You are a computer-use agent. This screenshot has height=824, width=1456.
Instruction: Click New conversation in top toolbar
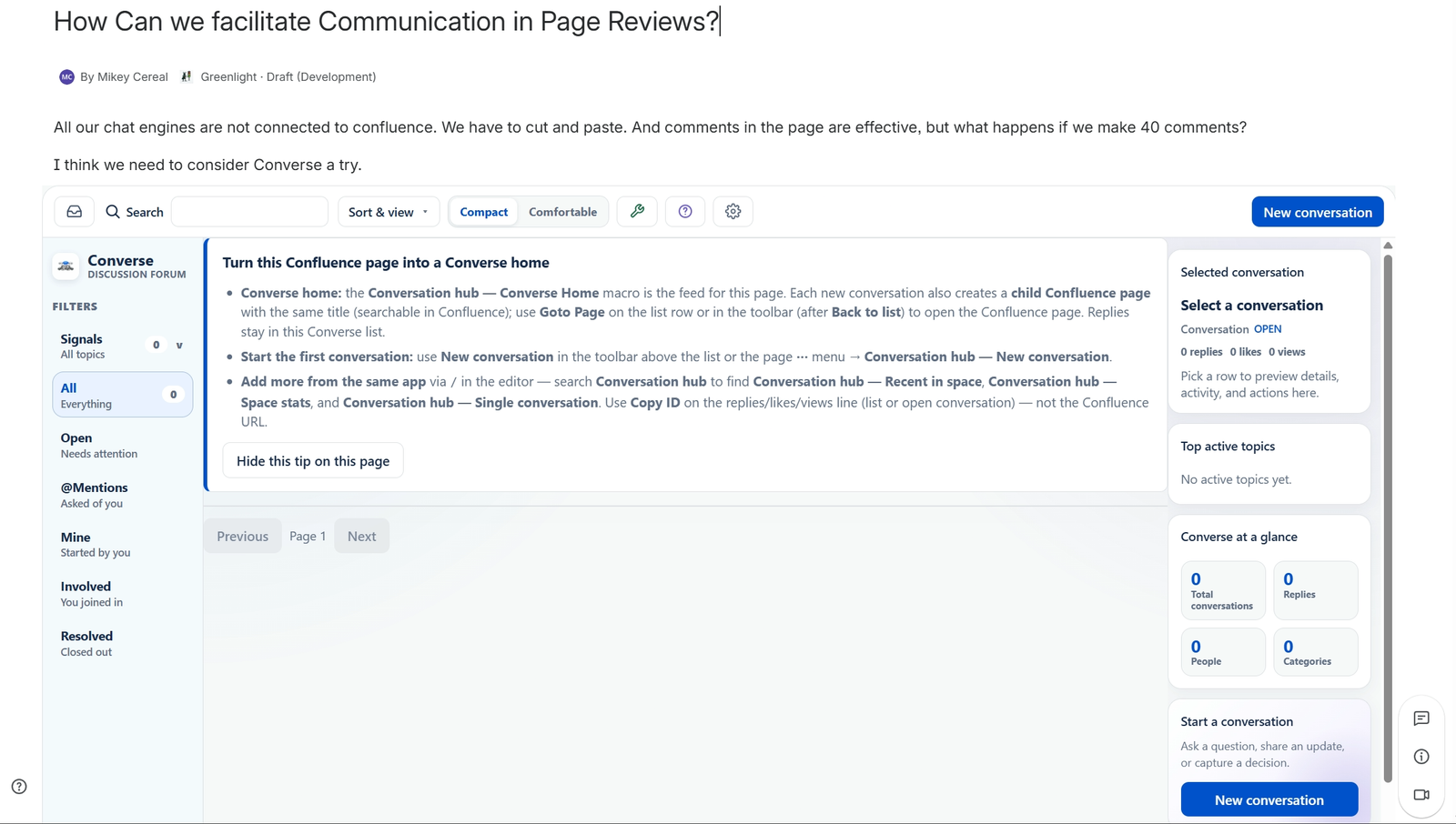1318,212
